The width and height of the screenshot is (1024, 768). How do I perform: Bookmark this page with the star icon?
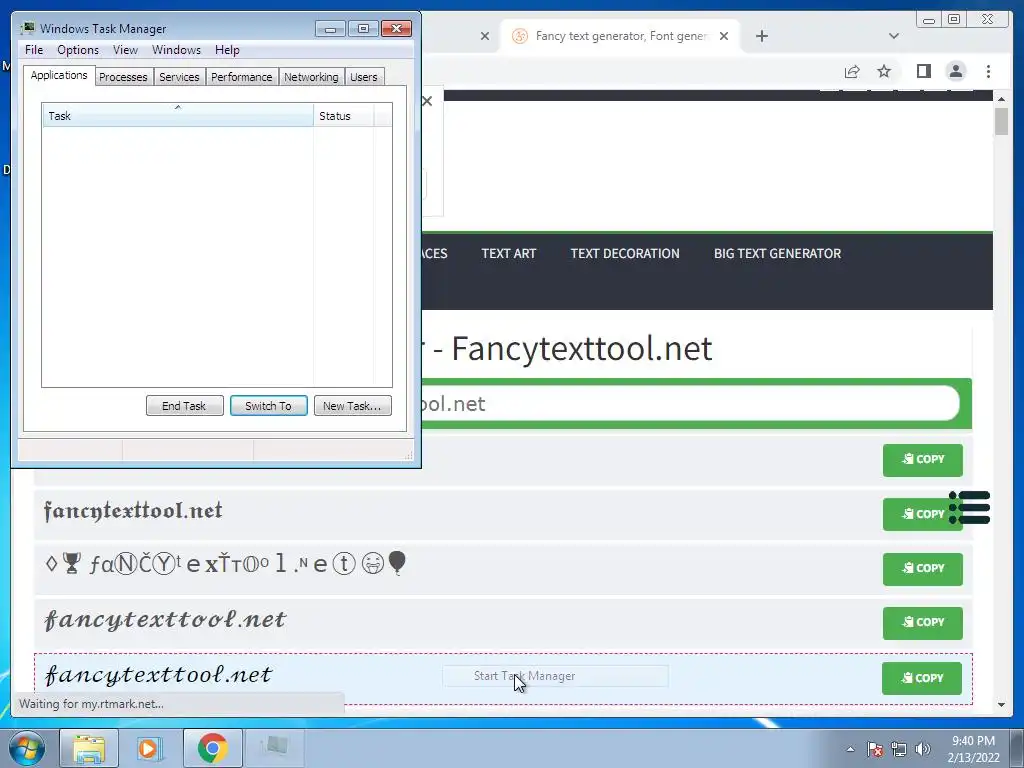point(884,71)
